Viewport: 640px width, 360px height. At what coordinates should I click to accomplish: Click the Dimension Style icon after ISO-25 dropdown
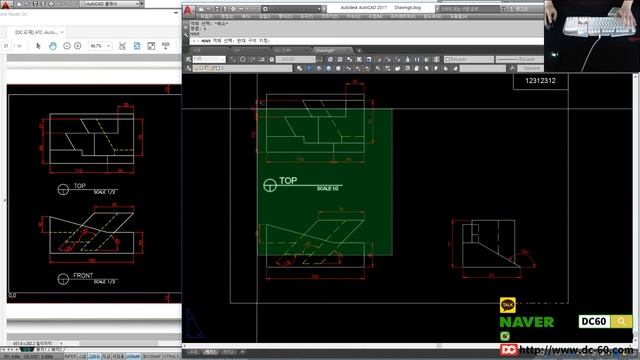(x=320, y=59)
